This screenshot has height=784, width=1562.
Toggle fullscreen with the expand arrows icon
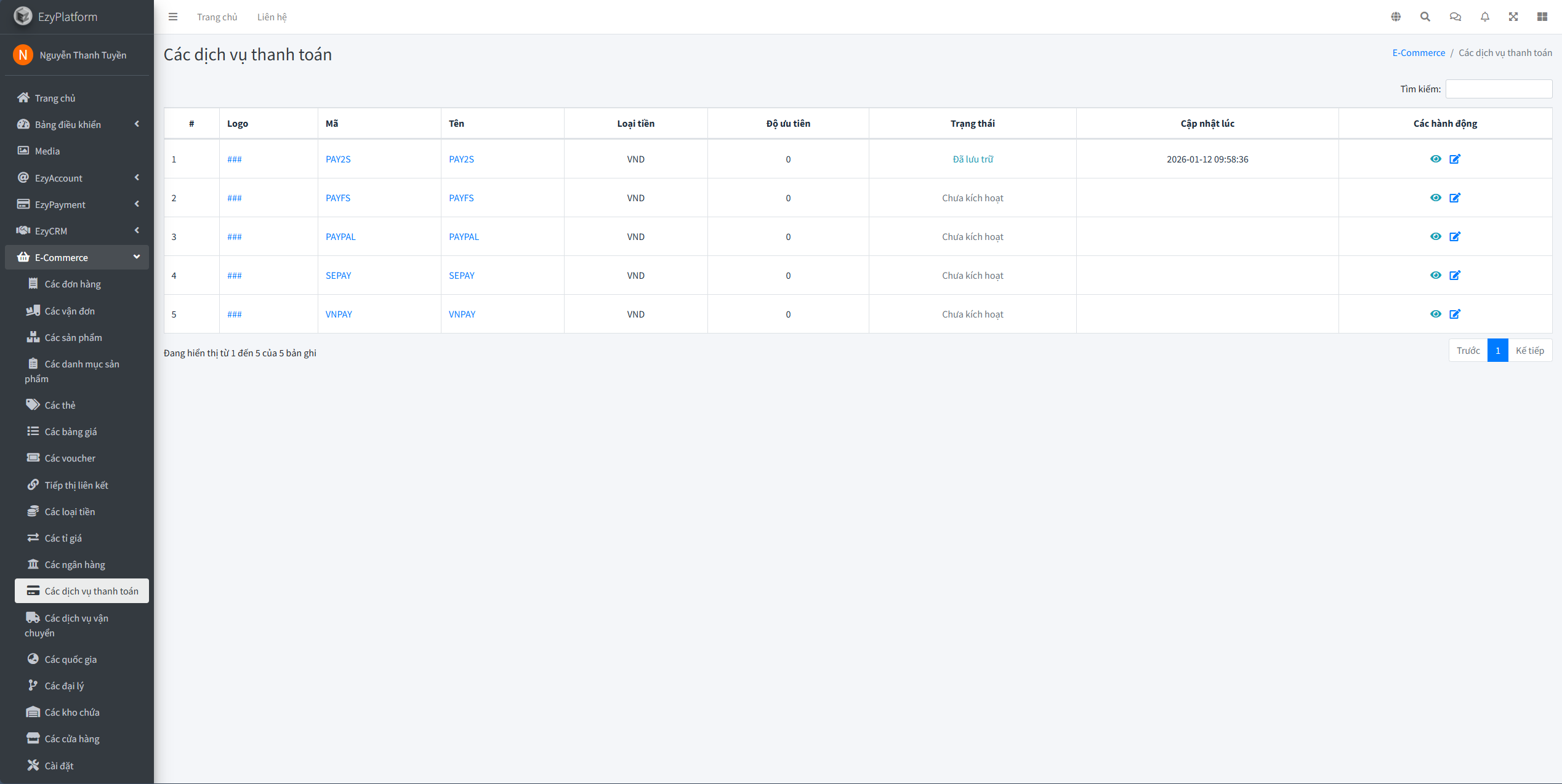click(1513, 17)
